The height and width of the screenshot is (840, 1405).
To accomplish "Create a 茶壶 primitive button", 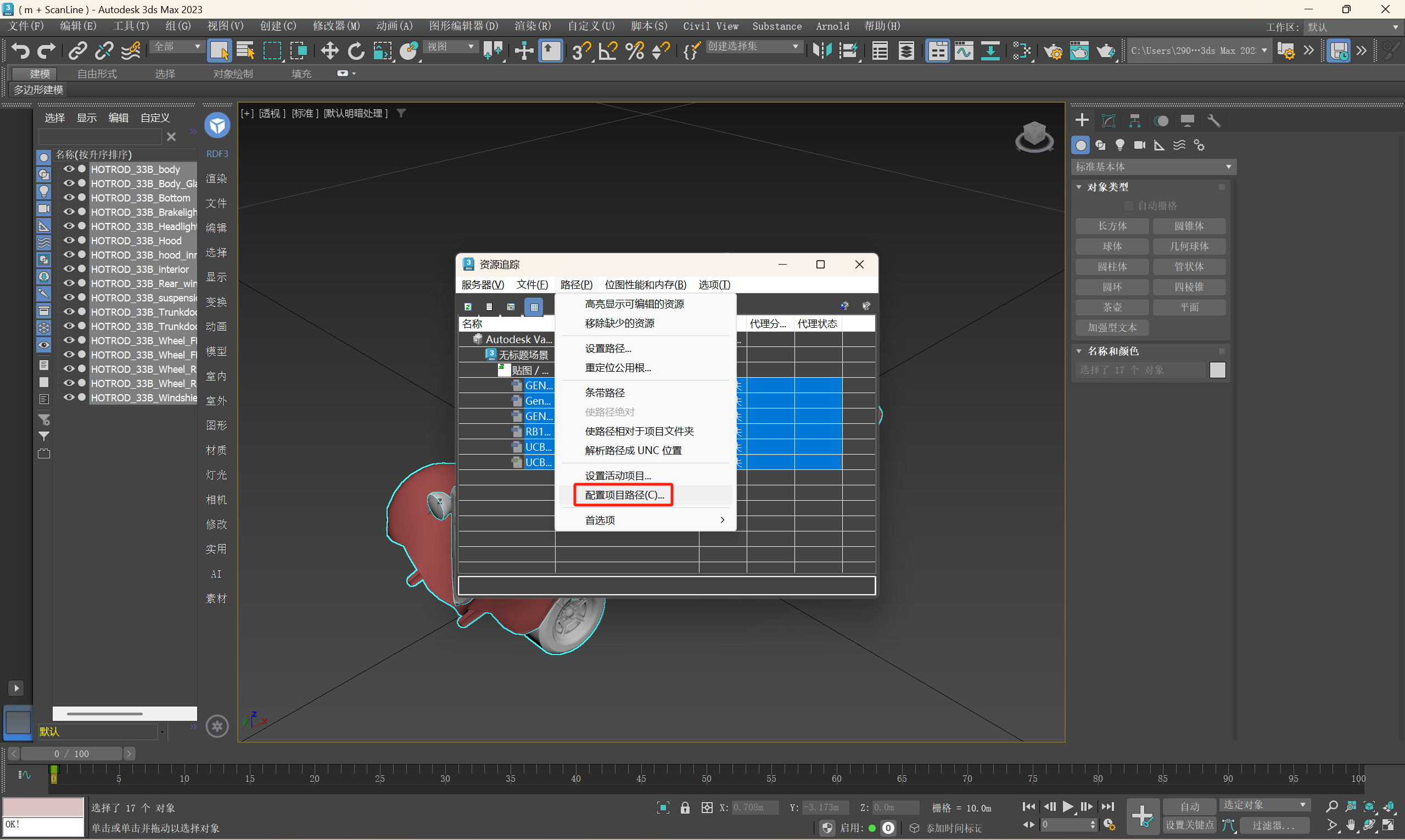I will tap(1112, 307).
